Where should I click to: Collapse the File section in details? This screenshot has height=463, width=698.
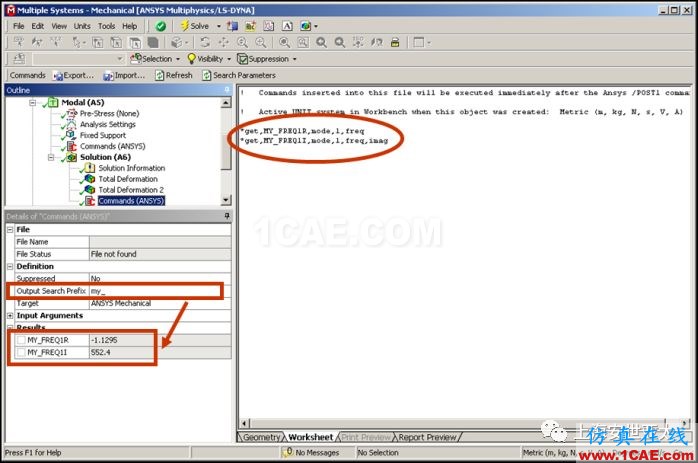[10, 230]
